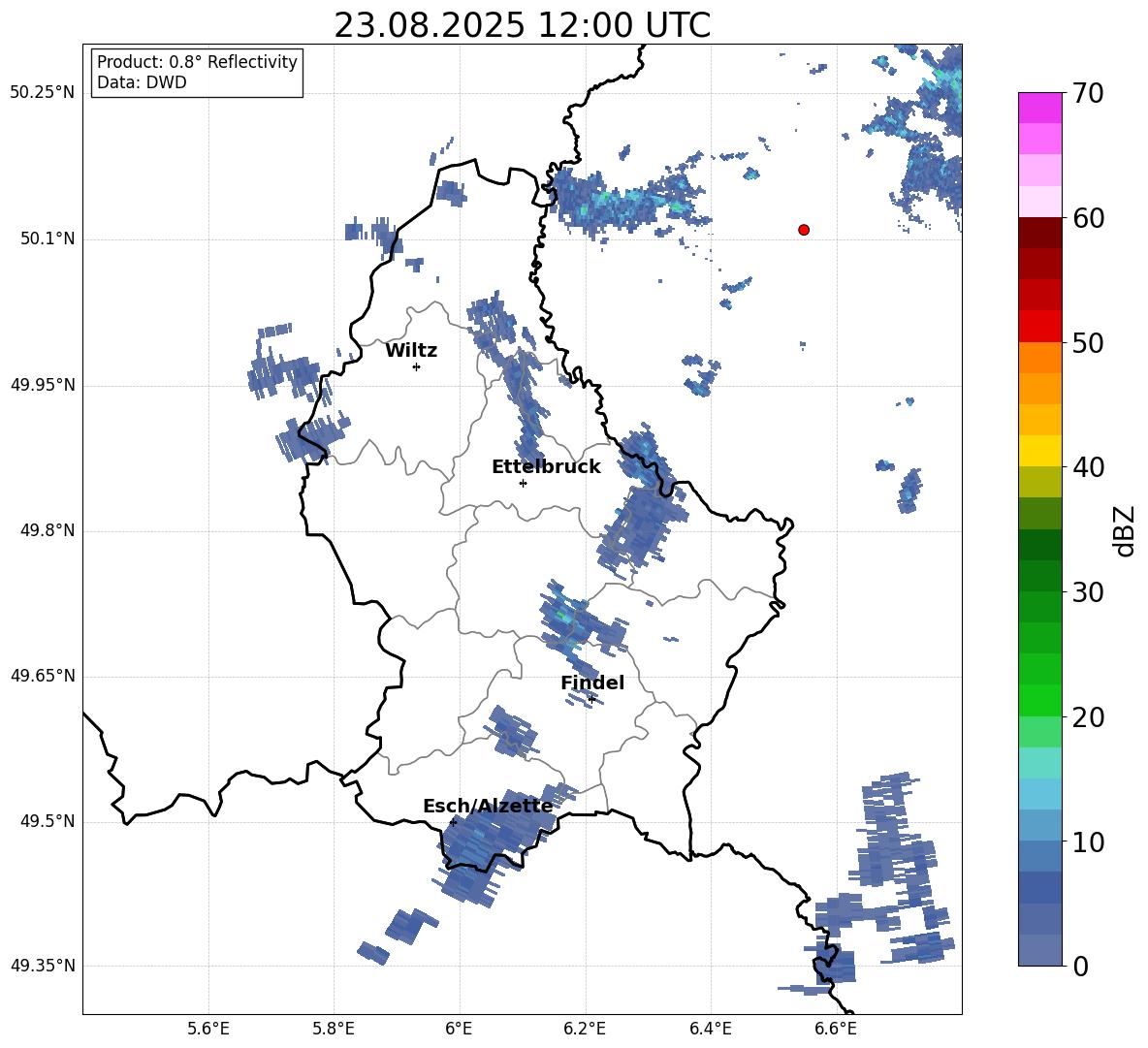The height and width of the screenshot is (1048, 1148).
Task: Click the 50 value on colorbar
Action: pyautogui.click(x=1088, y=342)
